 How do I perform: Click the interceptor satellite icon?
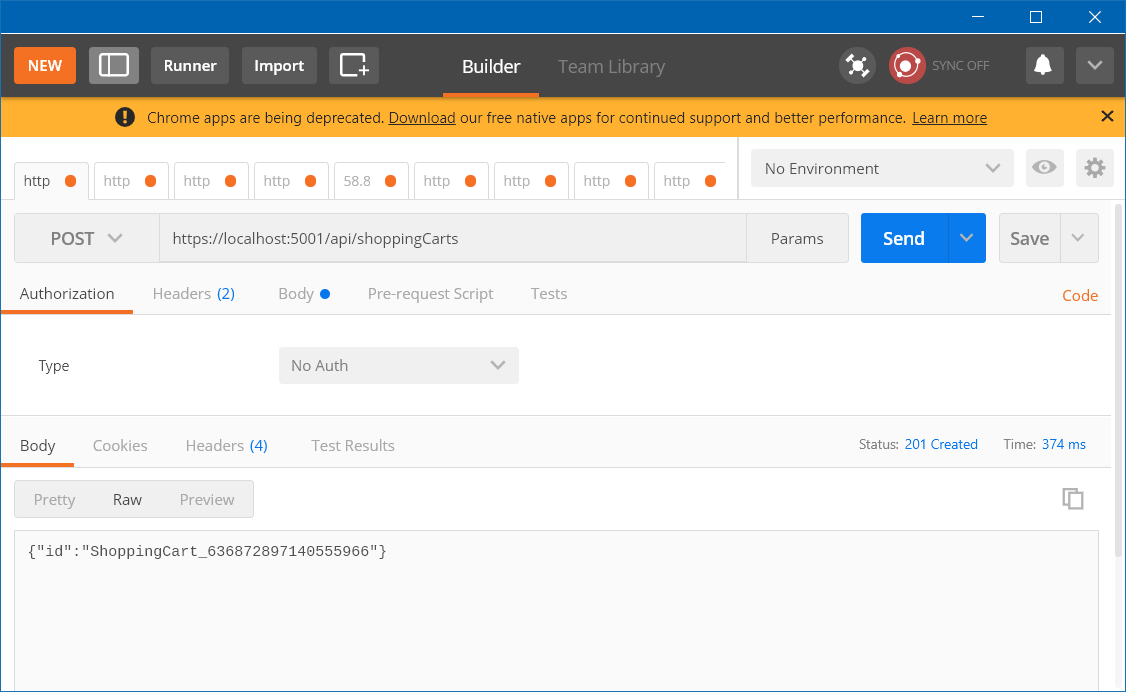point(857,66)
